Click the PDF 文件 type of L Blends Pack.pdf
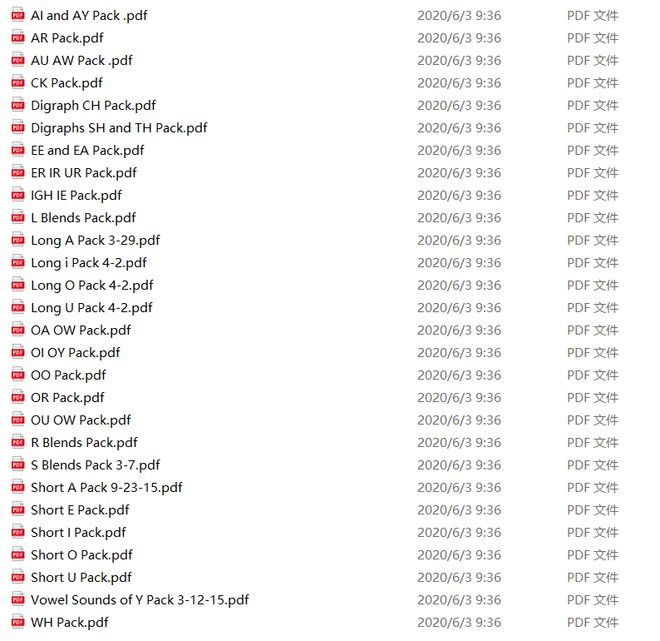The width and height of the screenshot is (660, 641). [593, 218]
